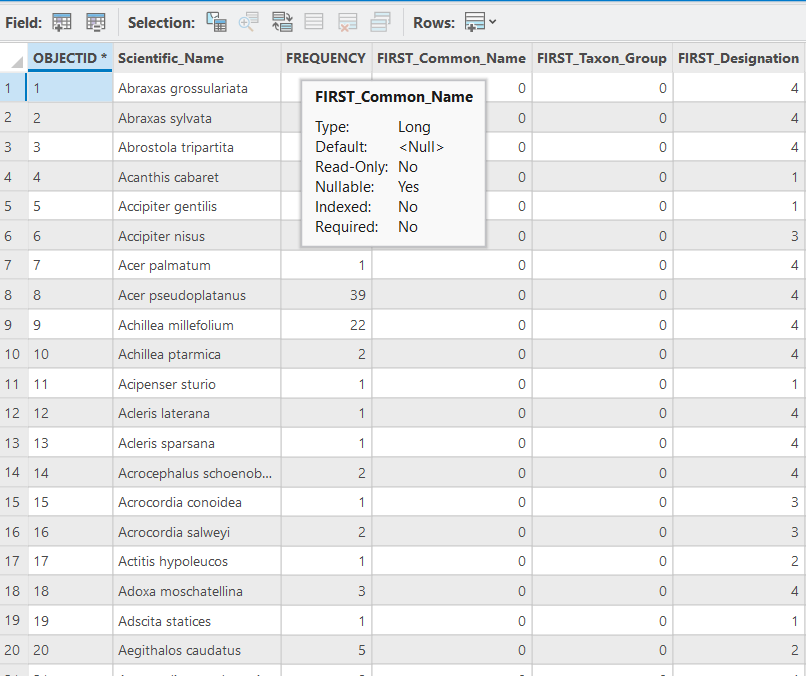
Task: Click the select-all corner triangle of the table
Action: click(x=17, y=62)
